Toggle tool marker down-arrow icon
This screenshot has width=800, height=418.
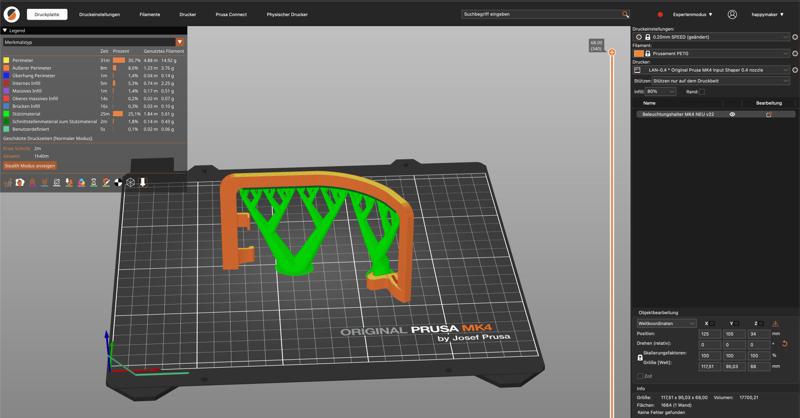[x=142, y=182]
